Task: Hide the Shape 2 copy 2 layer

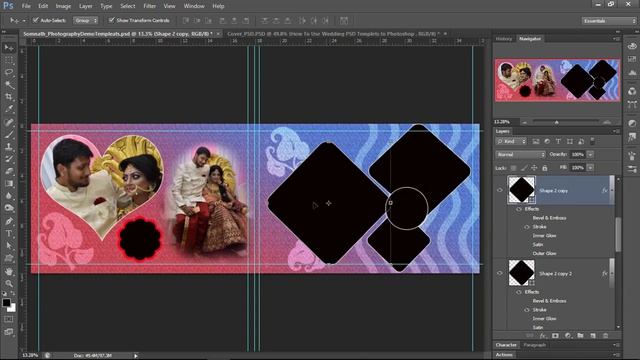Action: click(500, 273)
